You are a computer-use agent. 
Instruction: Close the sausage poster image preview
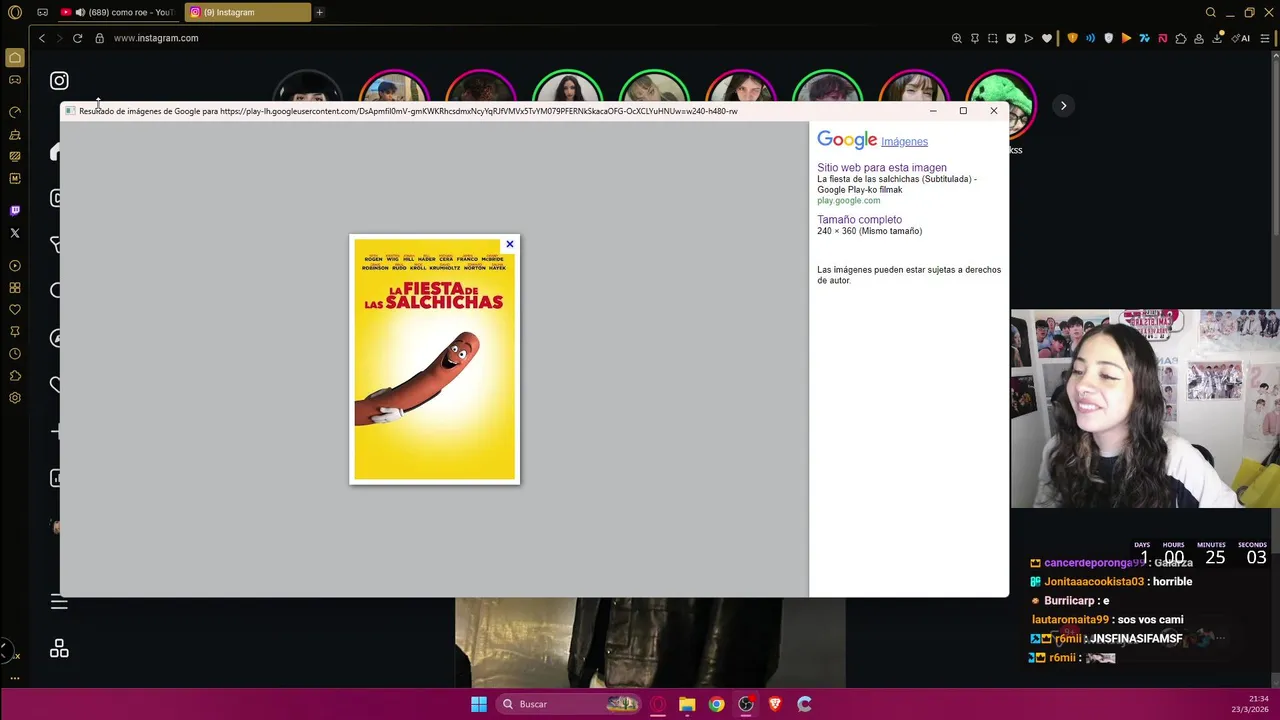point(509,244)
